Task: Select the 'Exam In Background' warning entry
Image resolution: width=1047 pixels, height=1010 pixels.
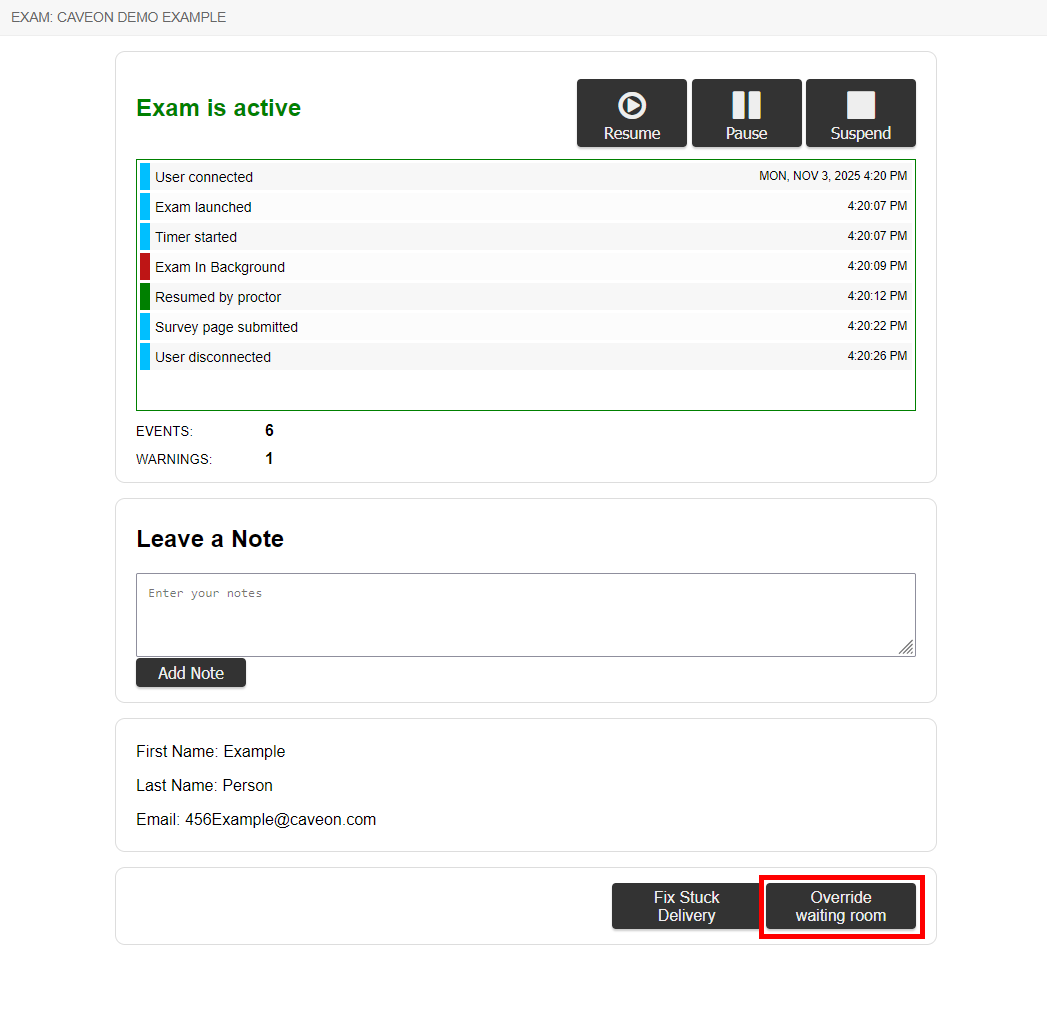Action: [x=526, y=267]
